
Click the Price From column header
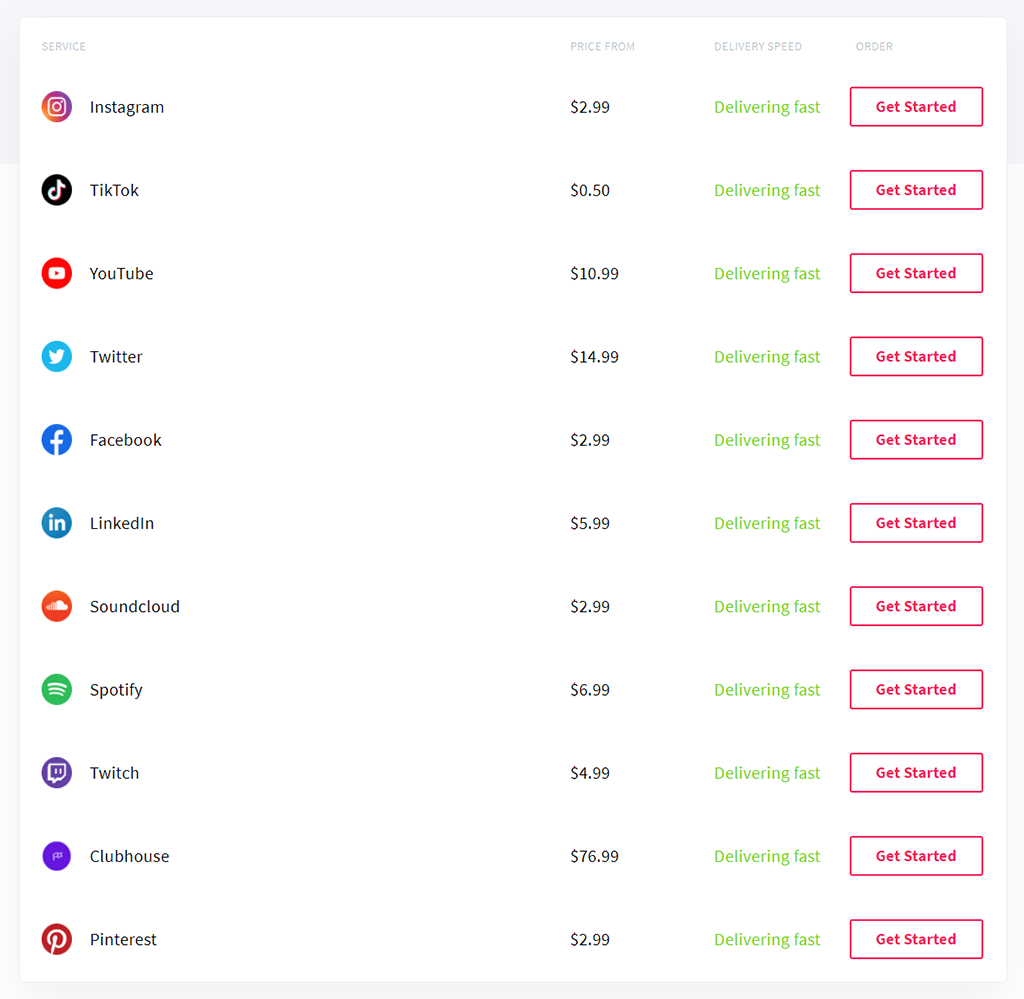[x=602, y=46]
